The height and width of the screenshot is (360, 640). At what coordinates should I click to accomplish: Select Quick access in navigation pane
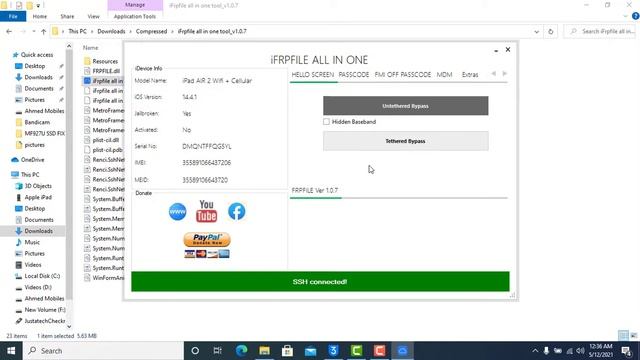37,55
